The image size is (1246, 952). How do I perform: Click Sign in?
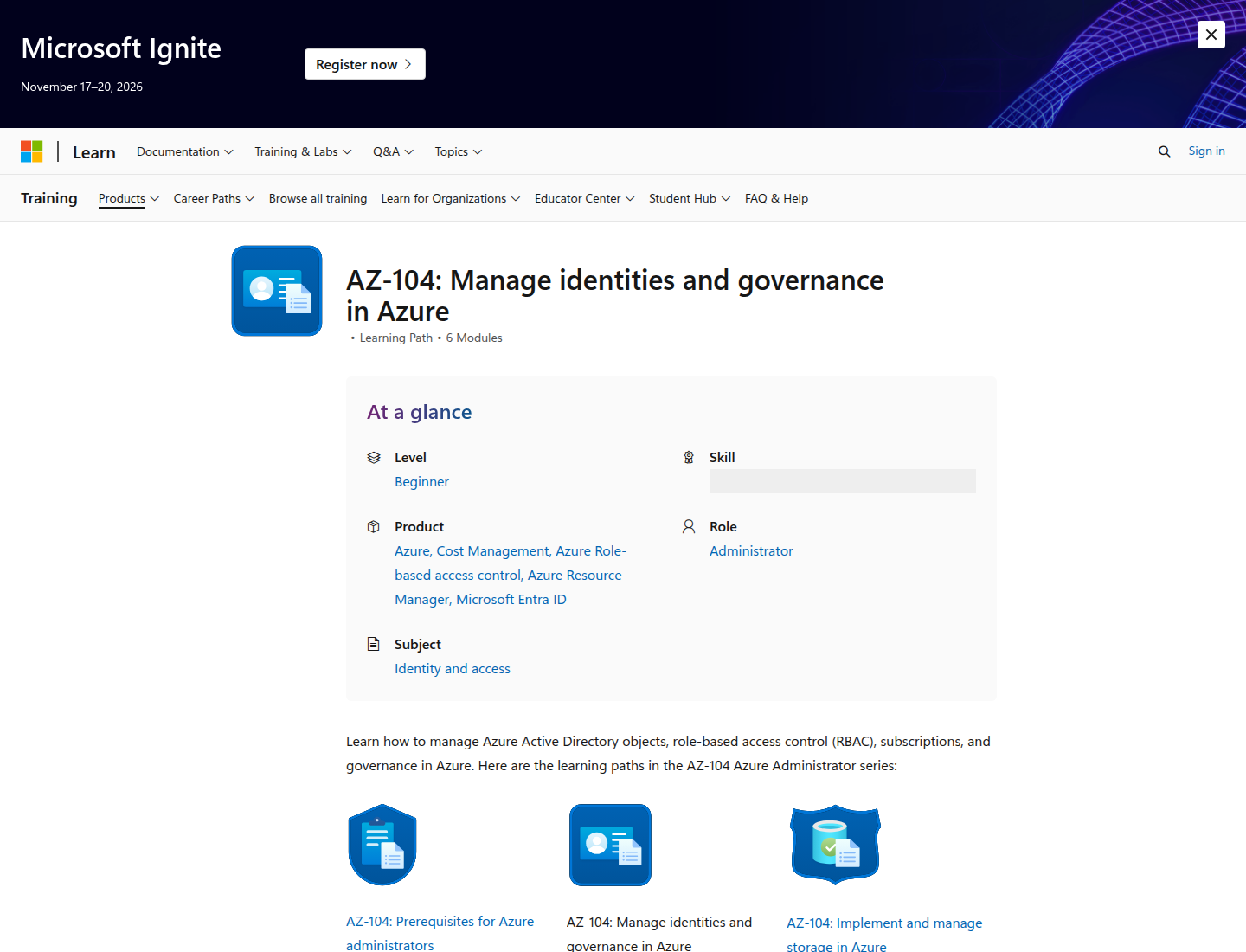pos(1206,151)
